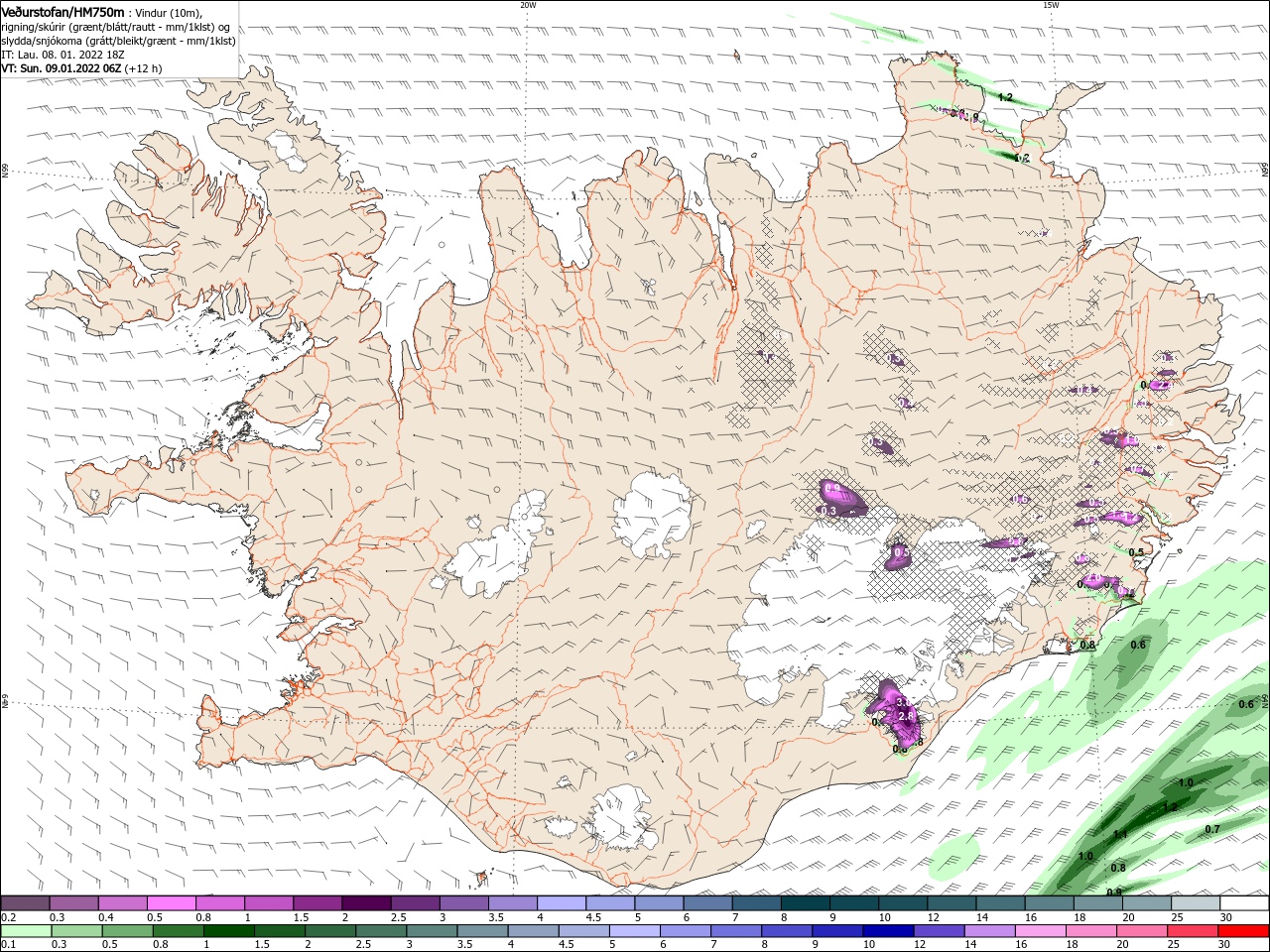Click the bright pink 0.5 swatch in the upper scale
Viewport: 1270px width, 952px height.
(171, 902)
